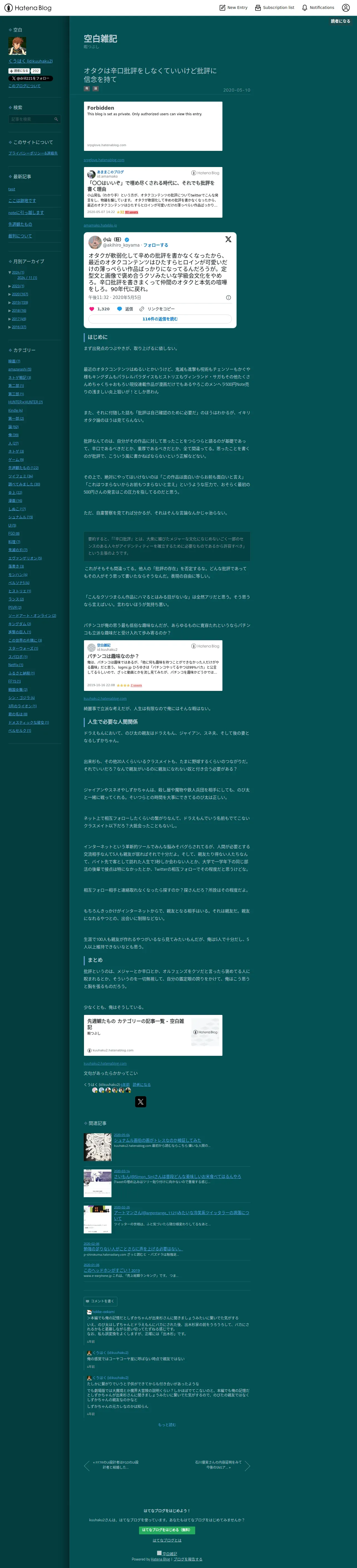Open commenter hokke-ookami profile
The image size is (357, 1568).
click(103, 1312)
